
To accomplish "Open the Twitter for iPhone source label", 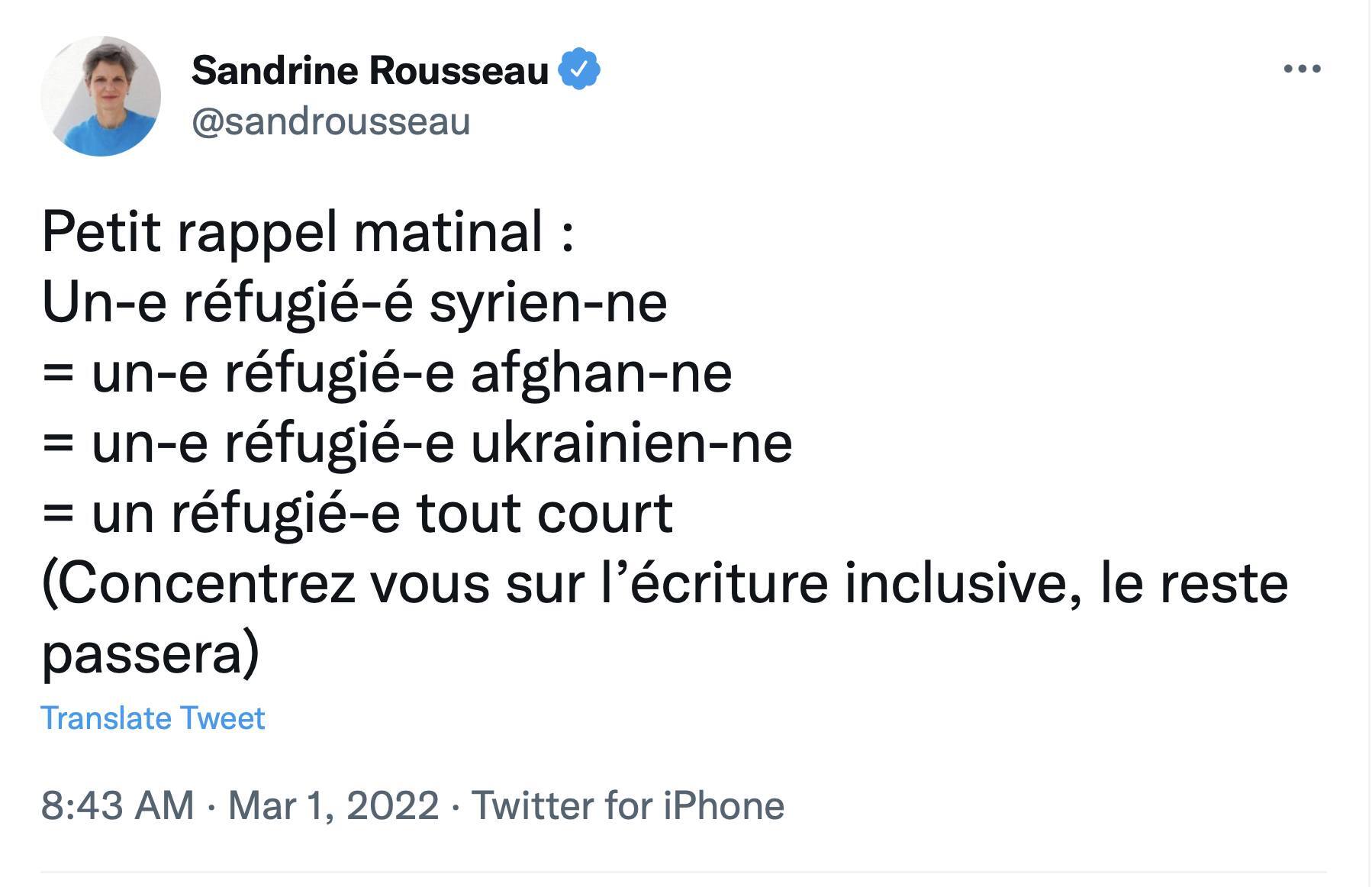I will 627,806.
